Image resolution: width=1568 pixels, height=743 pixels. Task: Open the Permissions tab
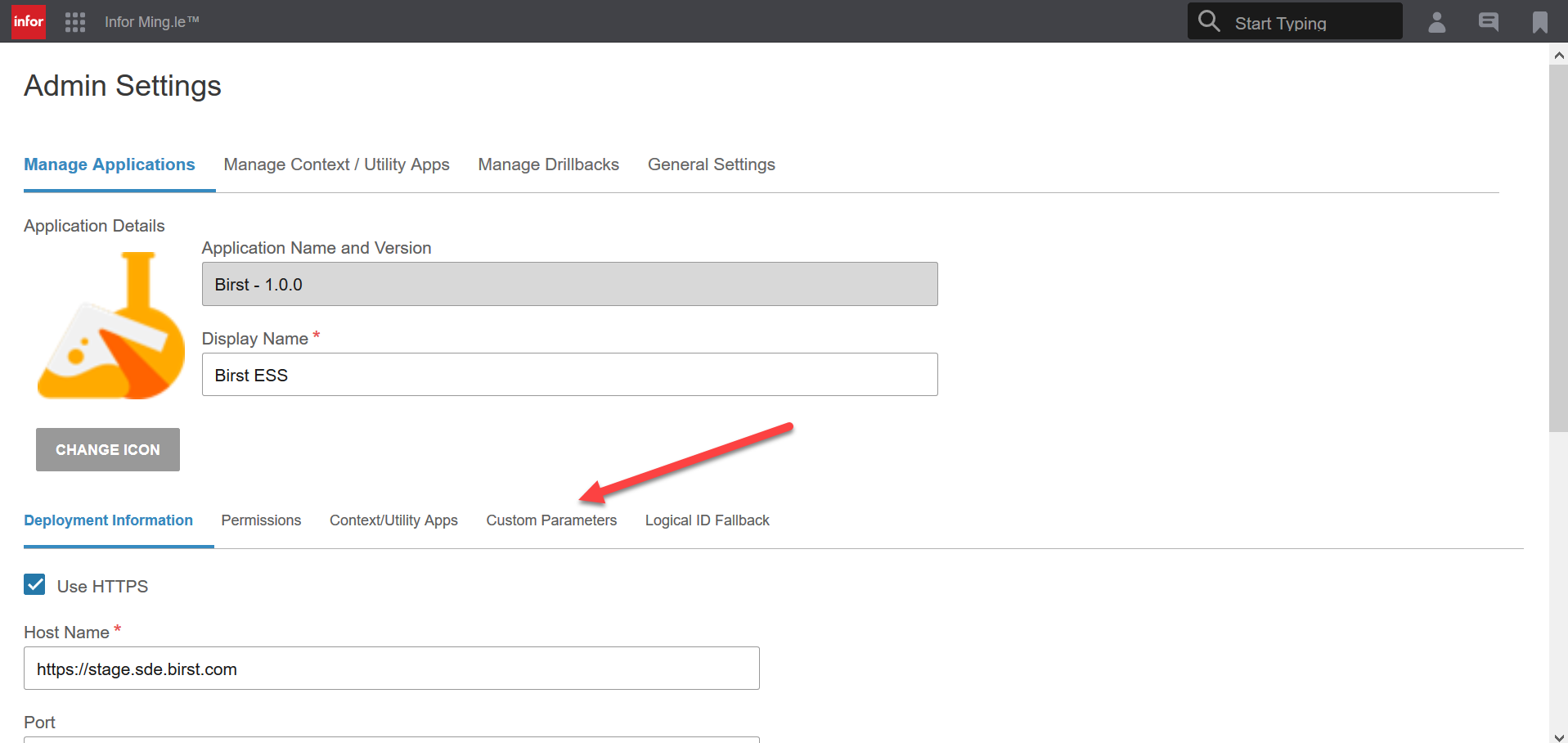click(261, 520)
